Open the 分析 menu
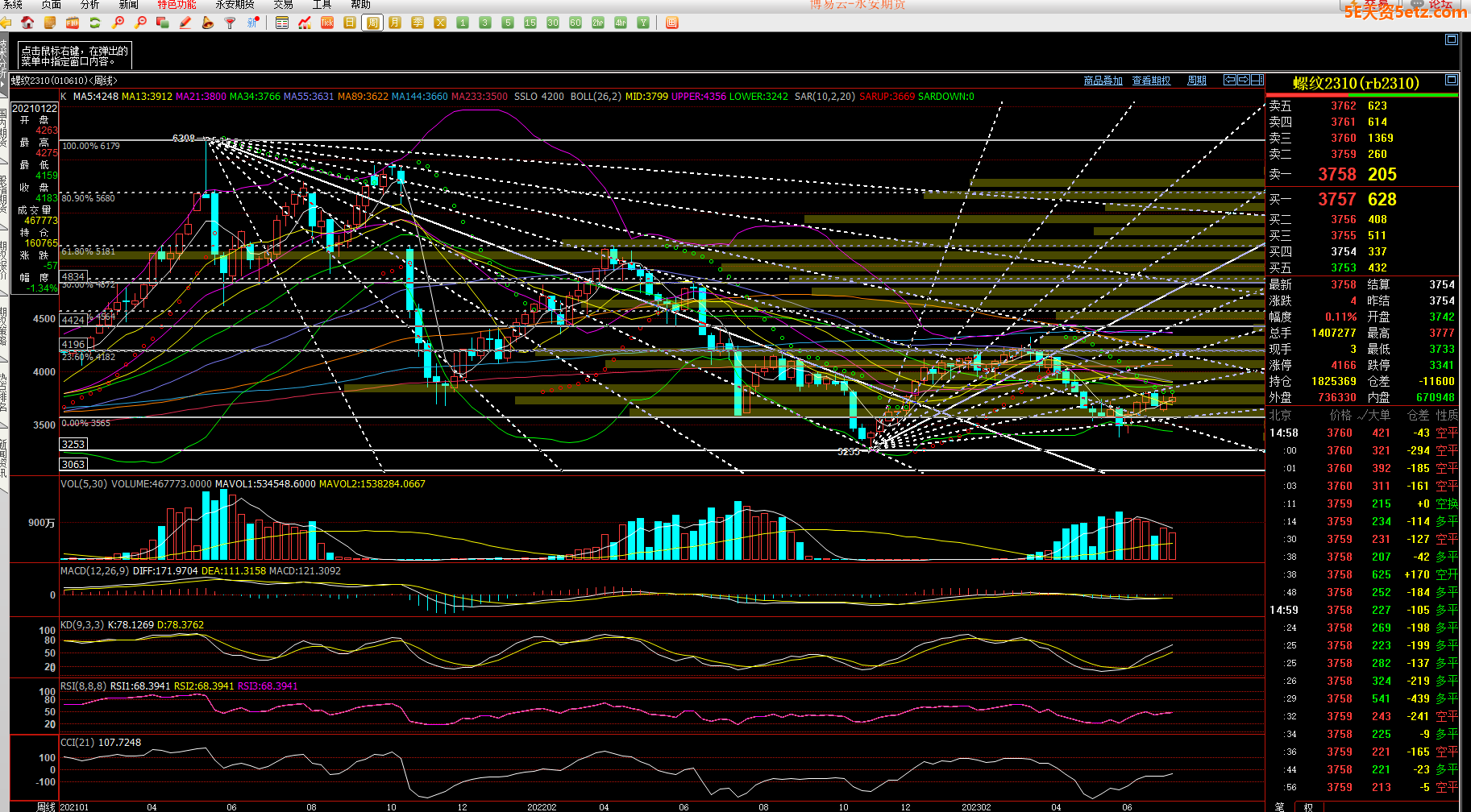The image size is (1471, 812). [89, 5]
